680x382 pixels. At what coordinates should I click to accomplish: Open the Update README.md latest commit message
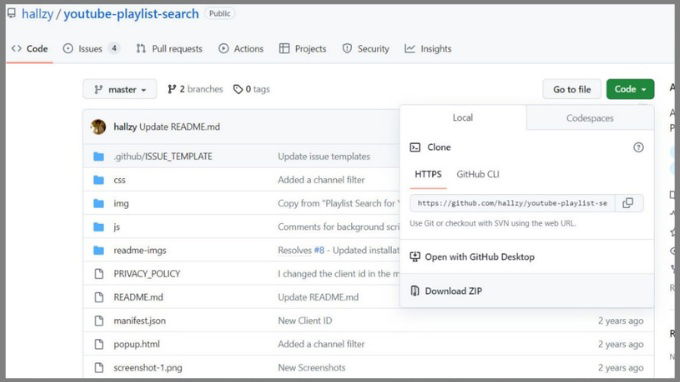pyautogui.click(x=180, y=127)
